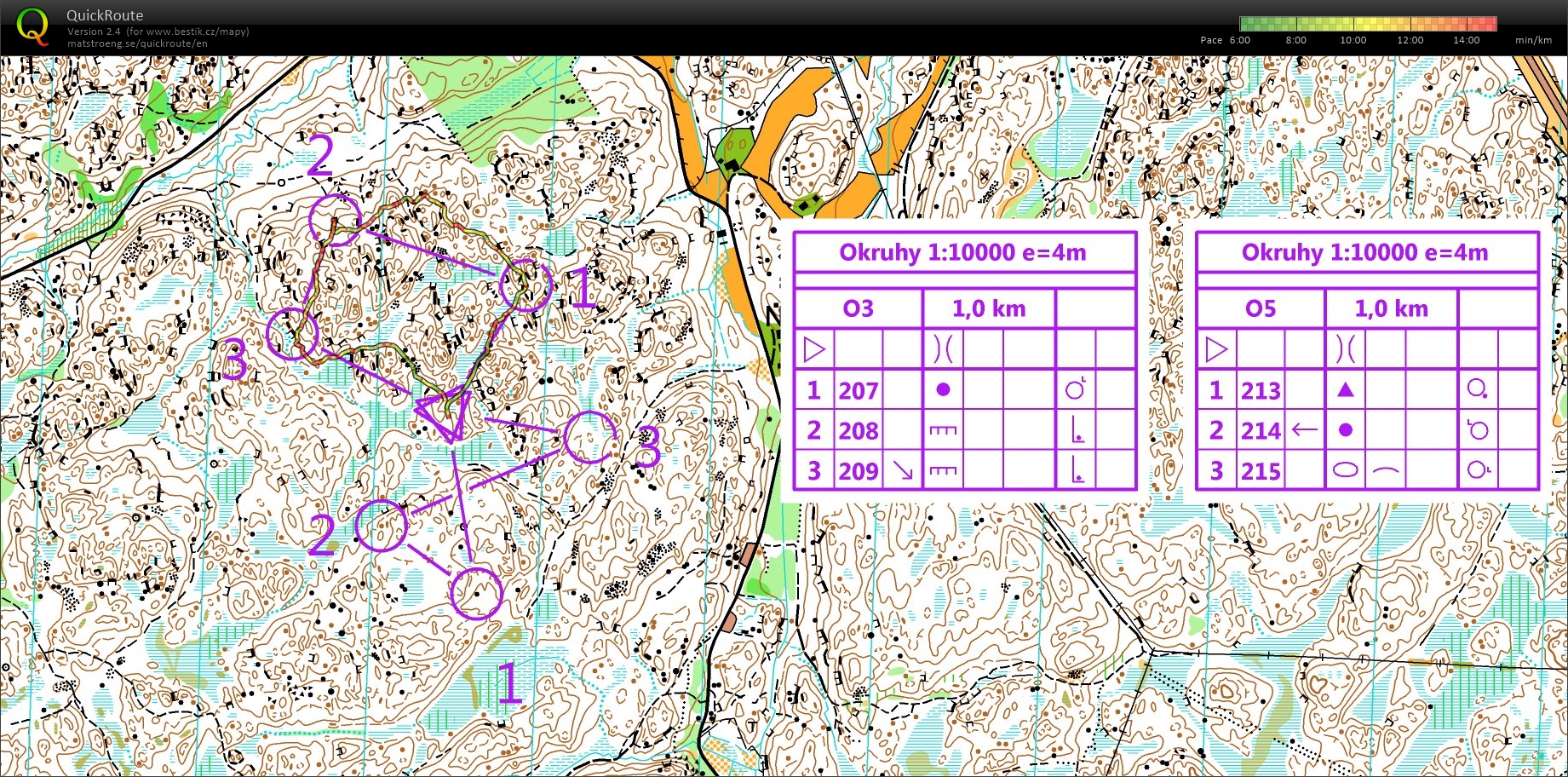The height and width of the screenshot is (777, 1568).
Task: Click the start triangle on the map
Action: click(x=445, y=415)
